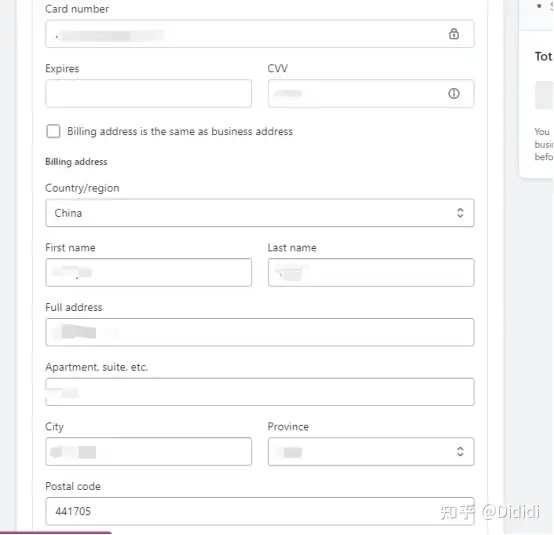
Task: Click the Province selector arrows icon
Action: (x=460, y=451)
